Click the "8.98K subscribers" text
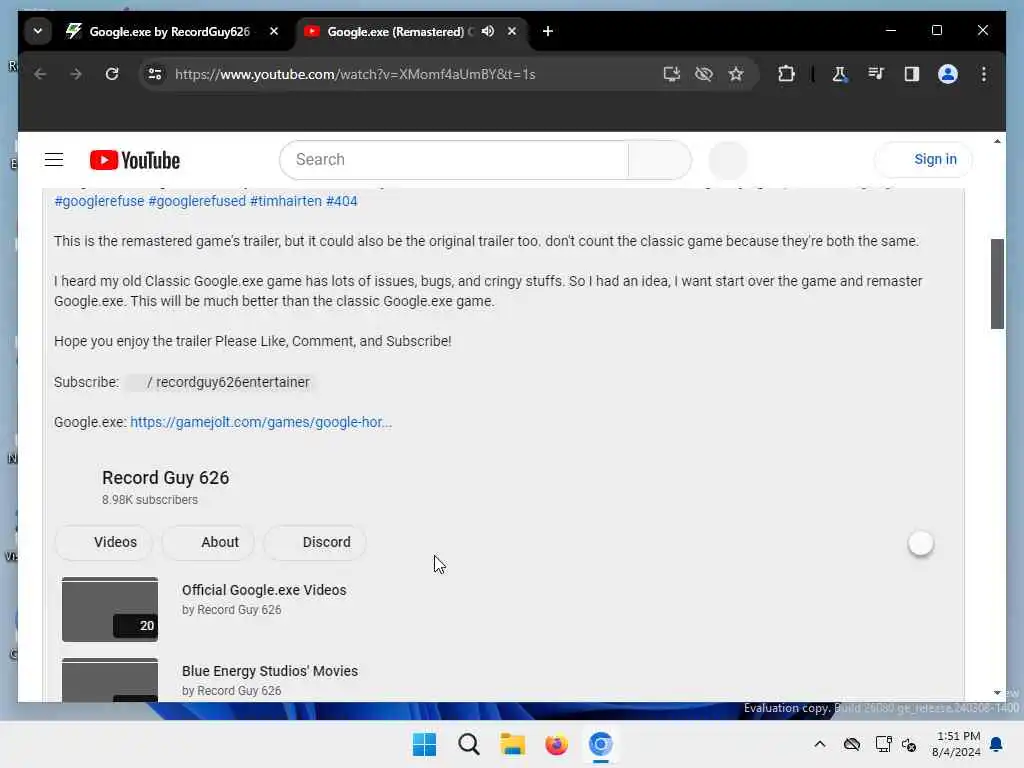1024x768 pixels. tap(150, 500)
